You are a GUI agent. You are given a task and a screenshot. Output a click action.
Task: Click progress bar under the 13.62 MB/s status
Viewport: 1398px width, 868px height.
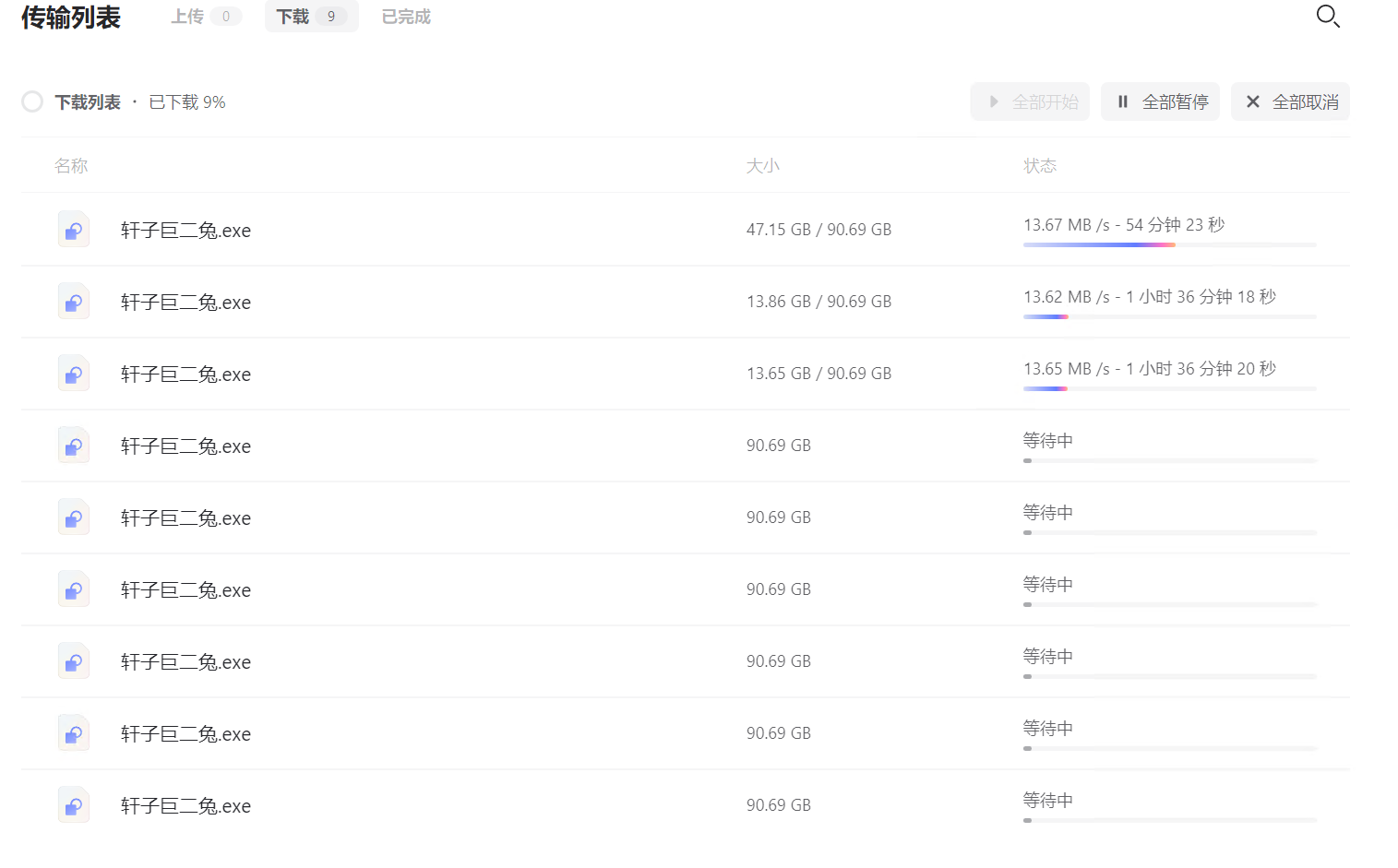pyautogui.click(x=1169, y=317)
